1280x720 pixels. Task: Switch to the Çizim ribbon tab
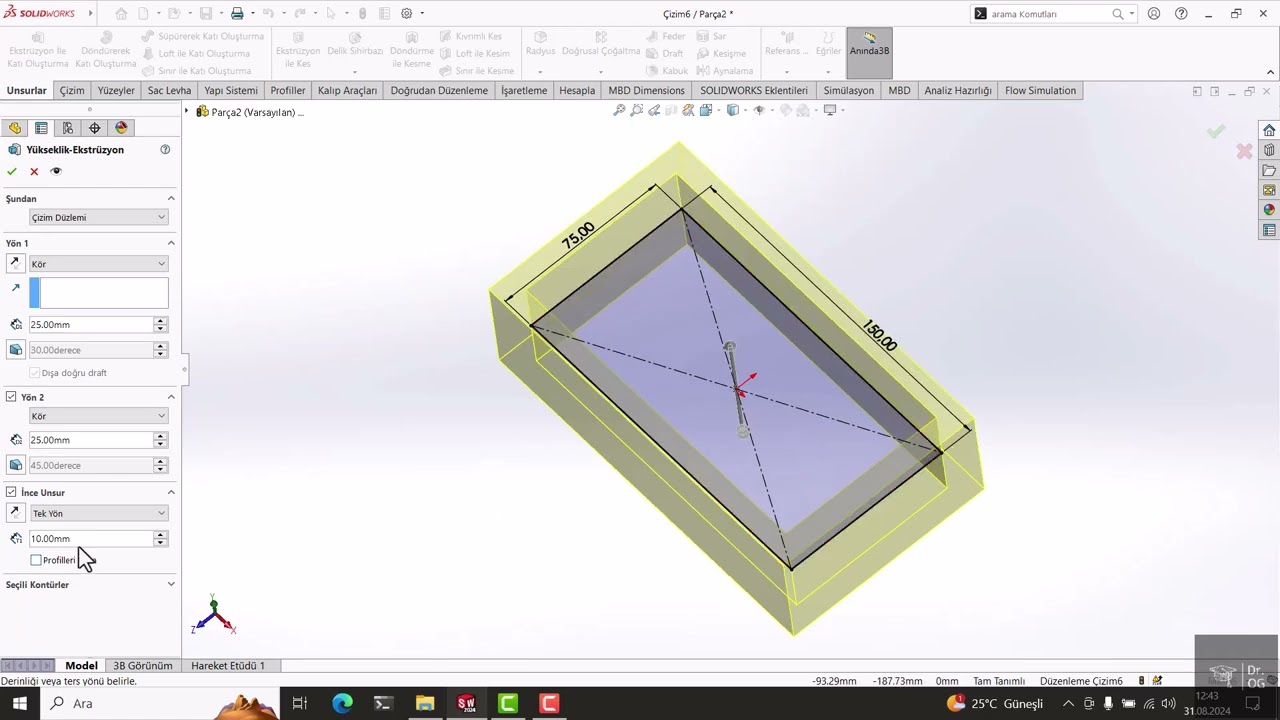click(x=72, y=90)
